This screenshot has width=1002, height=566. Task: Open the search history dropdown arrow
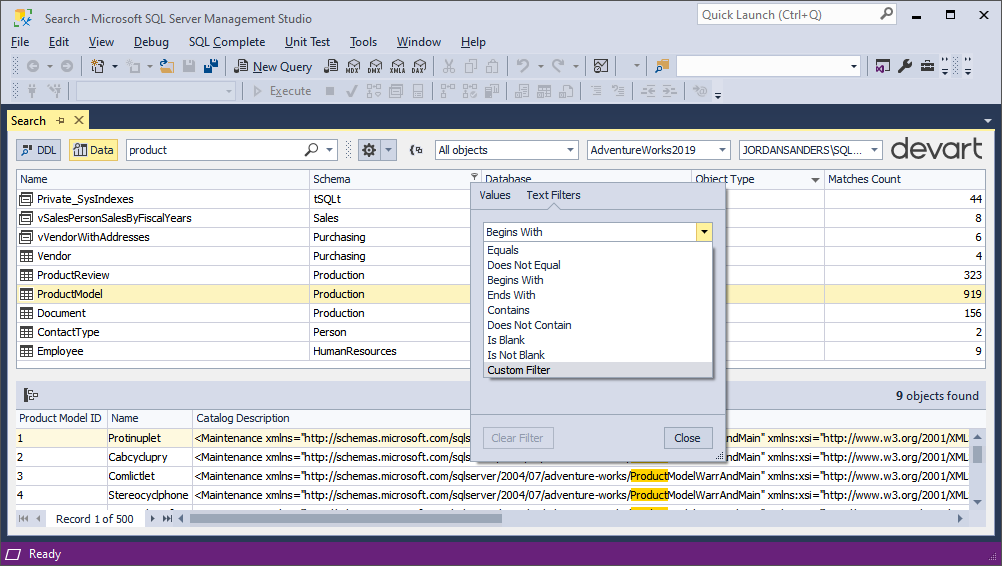[x=330, y=150]
